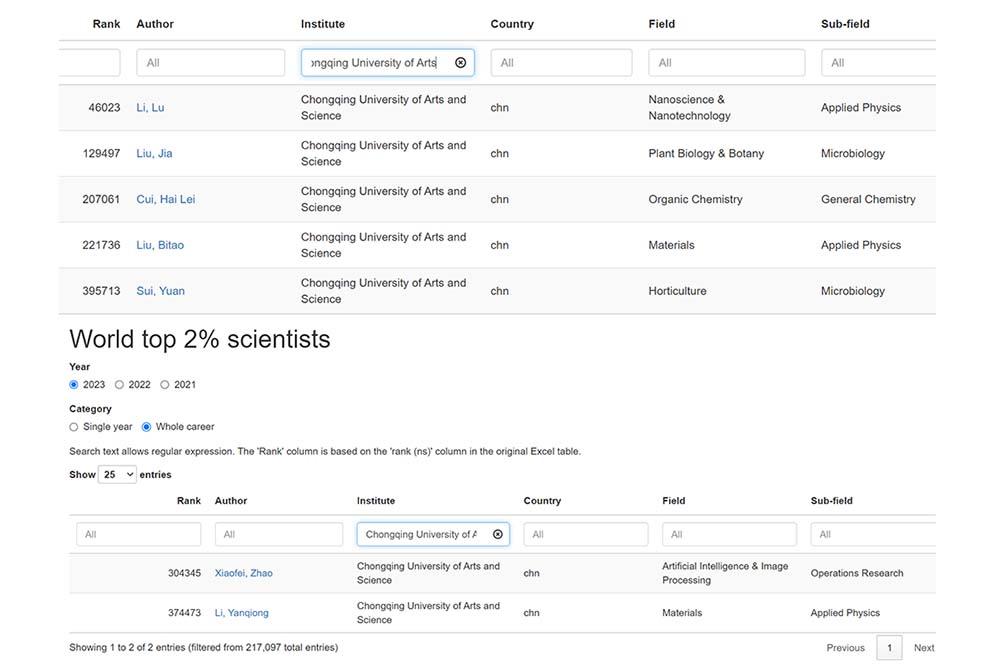Click author Cui, Hai Lei
The height and width of the screenshot is (667, 1000).
point(165,200)
